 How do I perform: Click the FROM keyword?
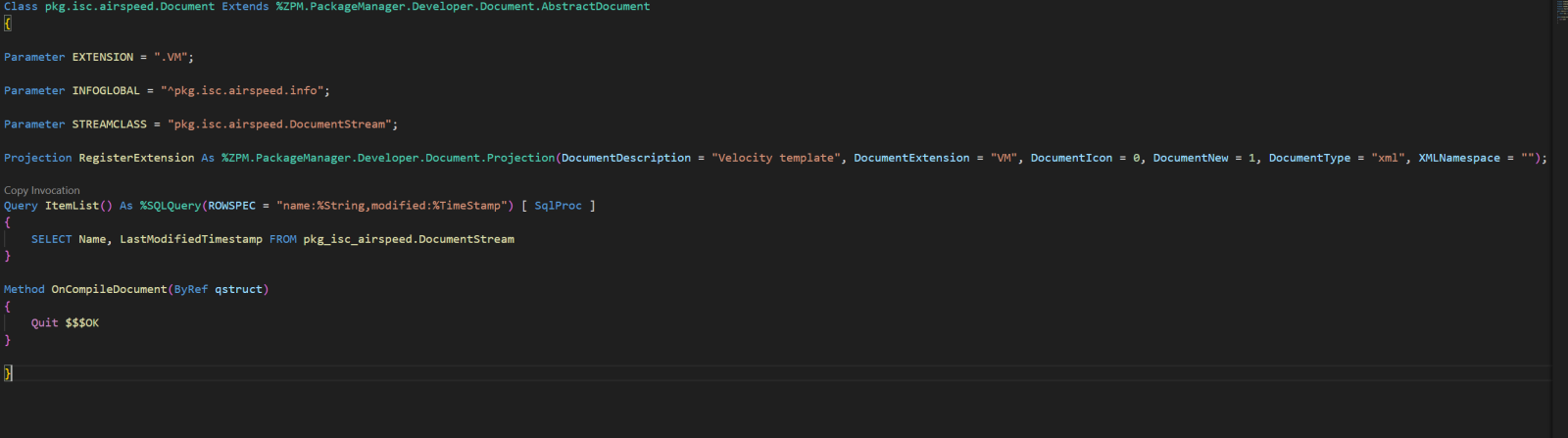(283, 239)
